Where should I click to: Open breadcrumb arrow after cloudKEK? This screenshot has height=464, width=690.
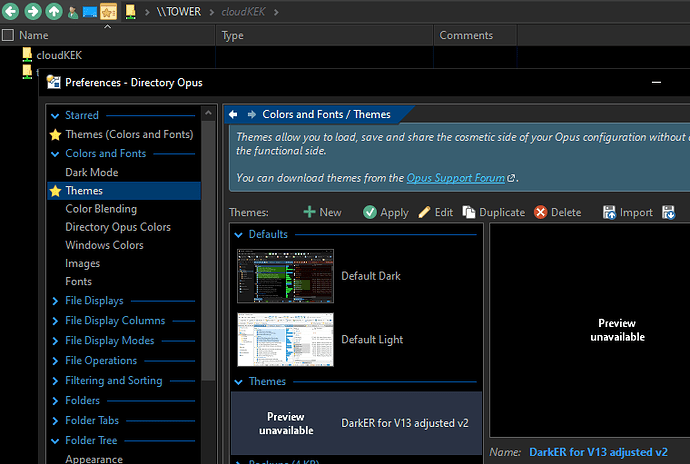pos(276,12)
